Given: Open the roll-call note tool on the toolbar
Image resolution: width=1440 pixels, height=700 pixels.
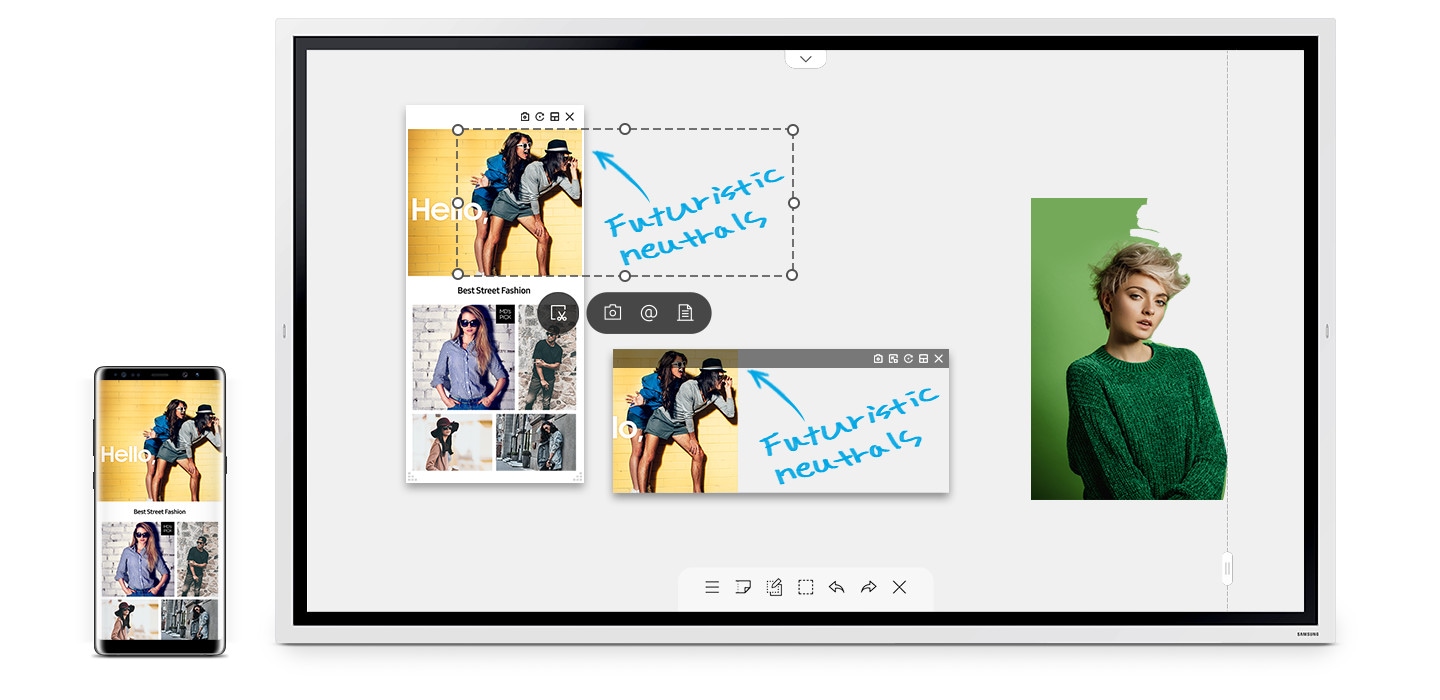Looking at the screenshot, I should (x=743, y=587).
